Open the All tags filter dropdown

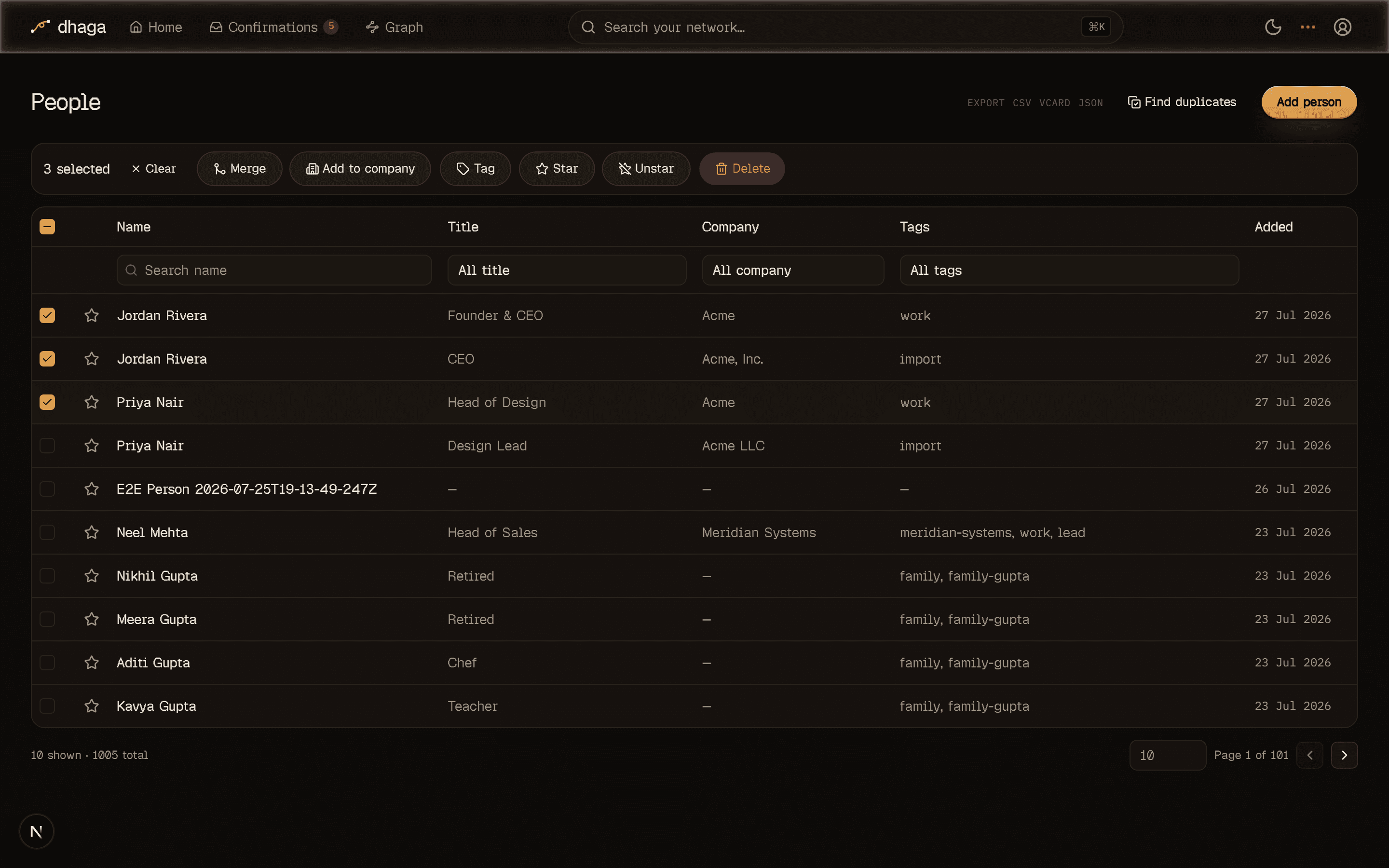coord(1069,270)
